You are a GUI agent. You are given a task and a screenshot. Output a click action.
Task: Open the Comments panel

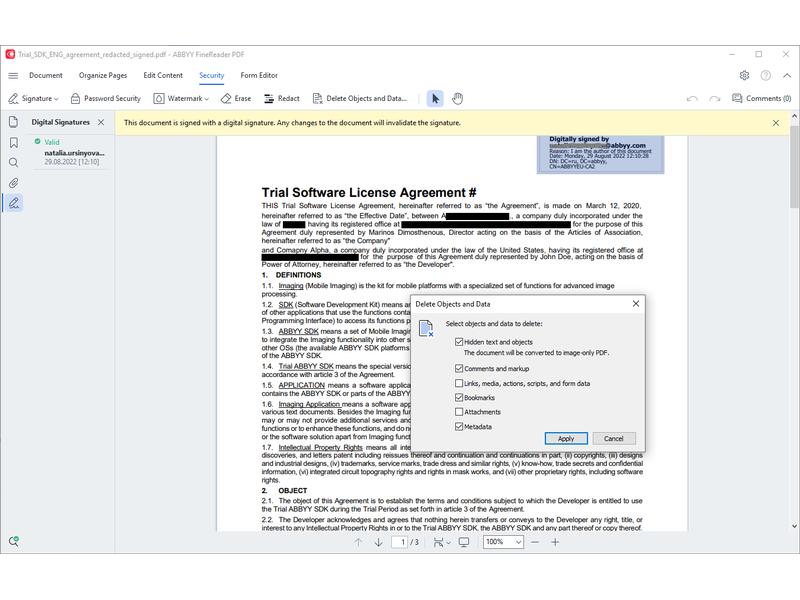click(x=761, y=98)
